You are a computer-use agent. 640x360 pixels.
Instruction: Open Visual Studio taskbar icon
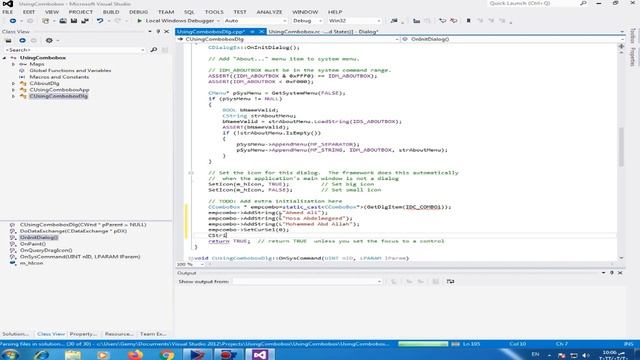(x=260, y=355)
